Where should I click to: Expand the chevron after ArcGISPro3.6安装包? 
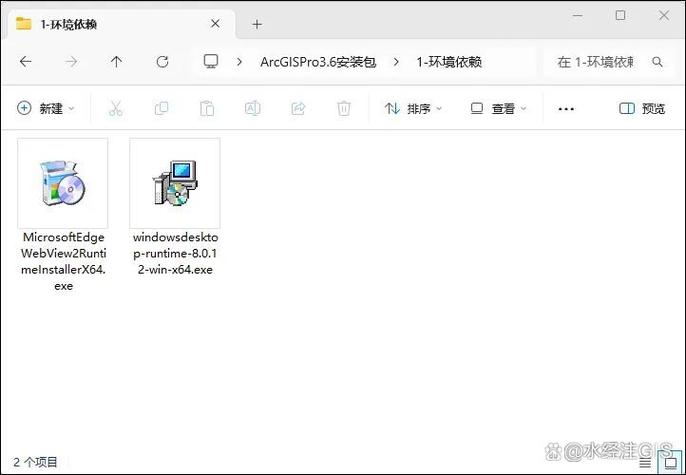[x=396, y=62]
